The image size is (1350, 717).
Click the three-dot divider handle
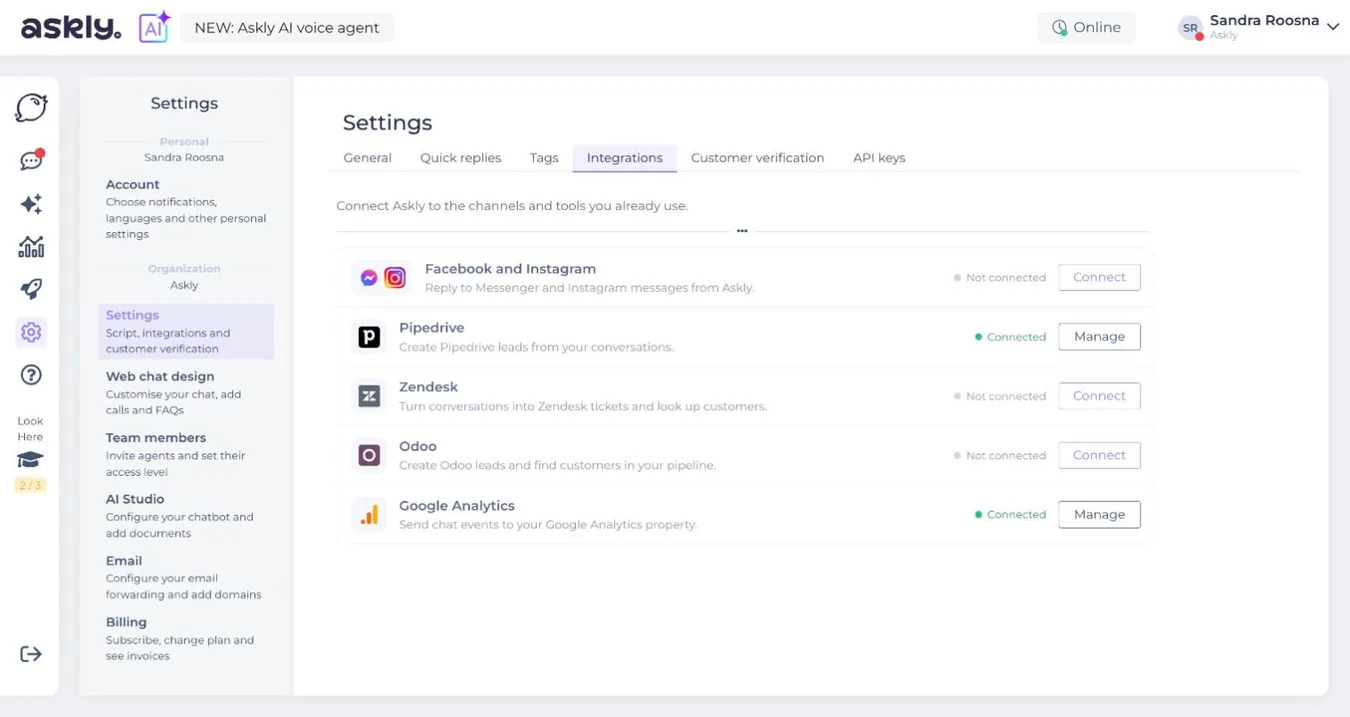(x=742, y=231)
